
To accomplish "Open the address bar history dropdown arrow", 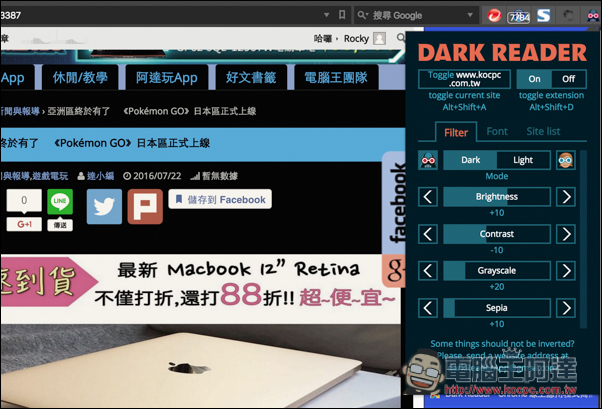I will point(326,15).
